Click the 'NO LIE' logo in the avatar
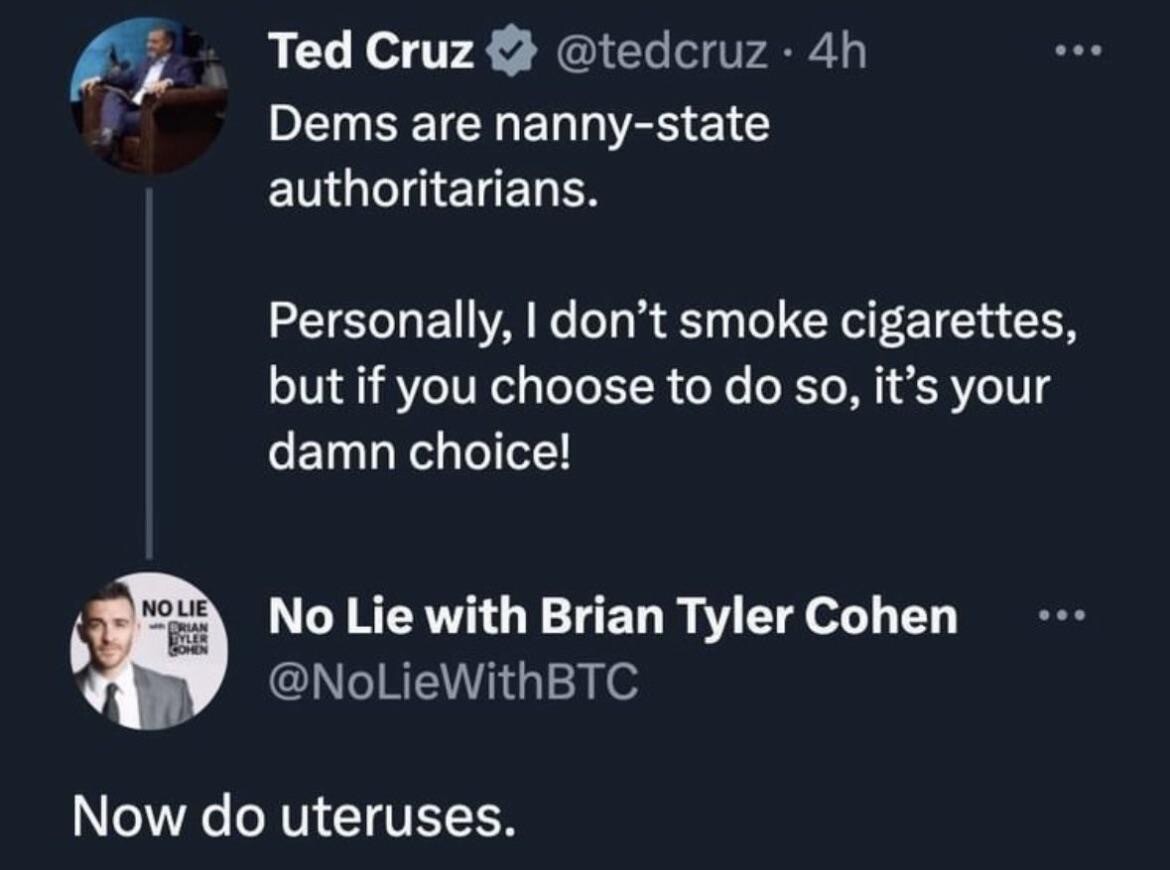 coord(173,607)
